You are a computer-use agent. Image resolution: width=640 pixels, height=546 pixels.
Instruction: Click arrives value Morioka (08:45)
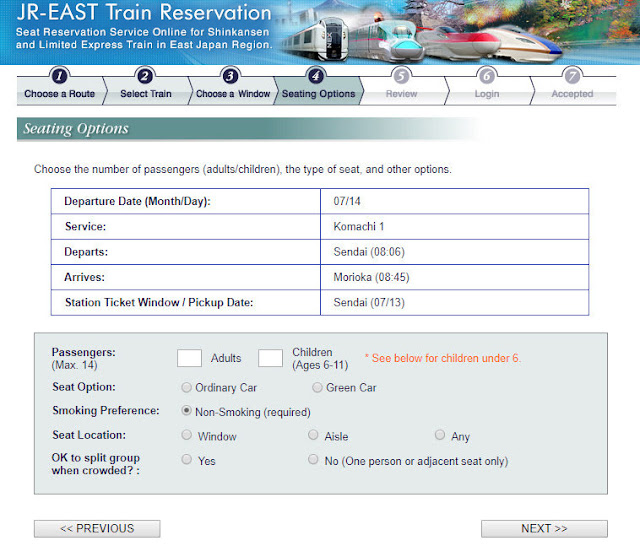(371, 277)
